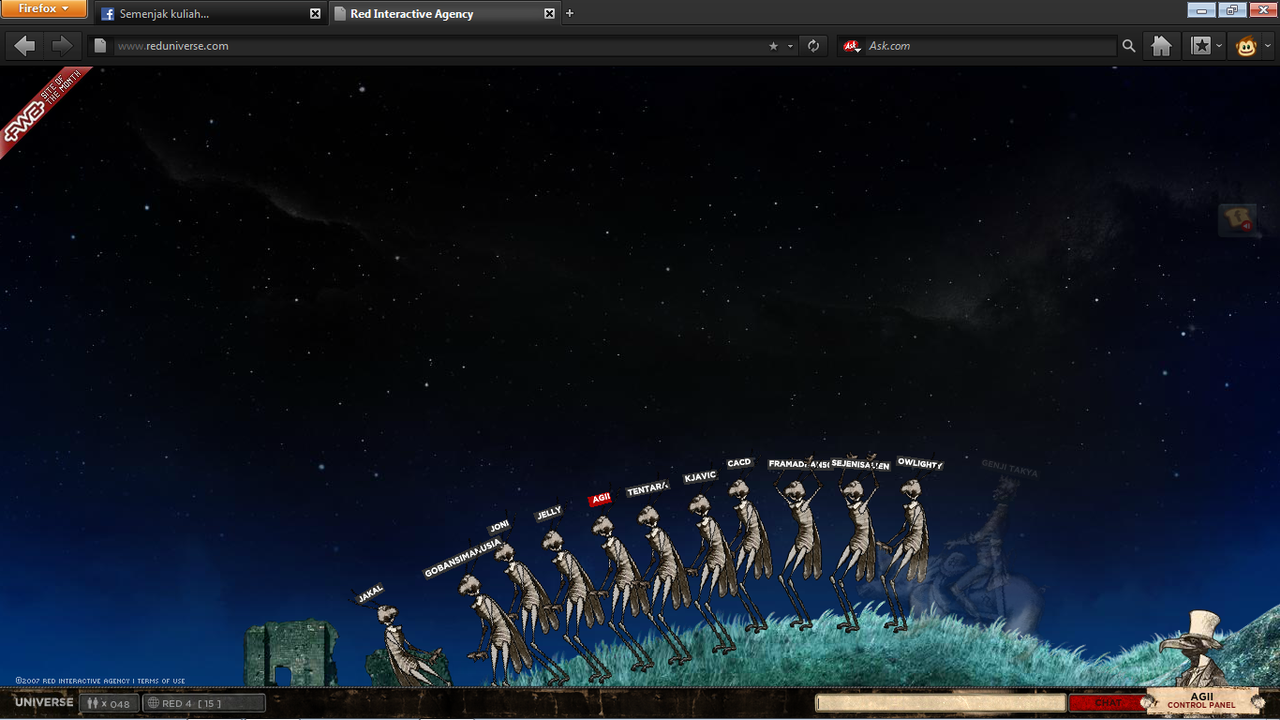Open the Terms of Use link
This screenshot has height=720, width=1280.
(161, 681)
